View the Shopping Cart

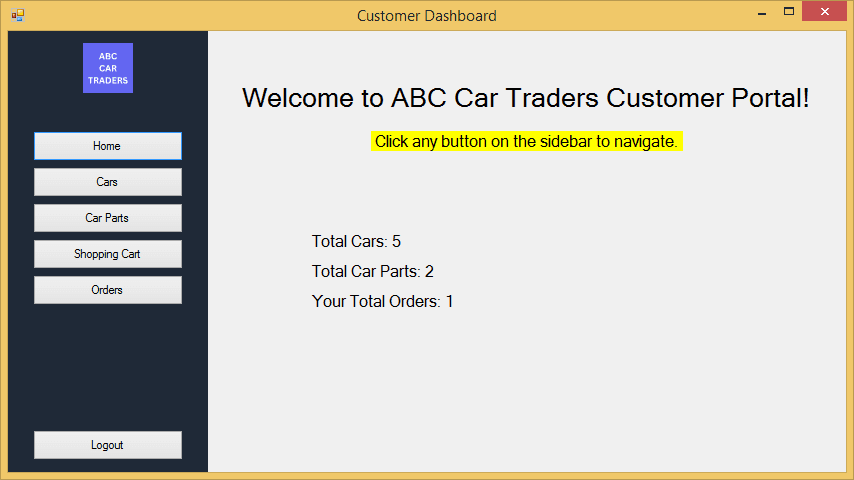pos(108,254)
